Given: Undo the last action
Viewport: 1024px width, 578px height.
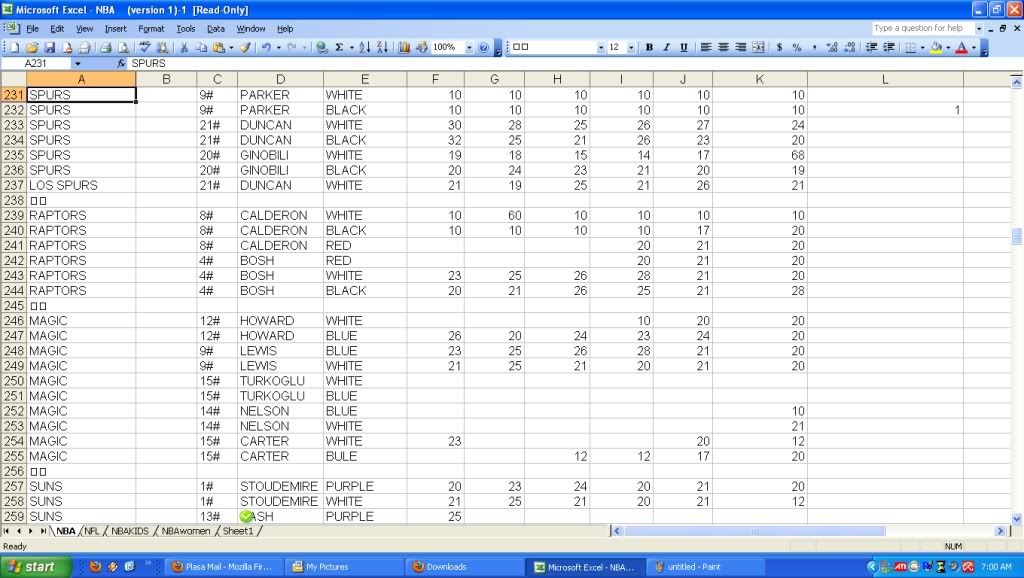Looking at the screenshot, I should click(x=266, y=47).
